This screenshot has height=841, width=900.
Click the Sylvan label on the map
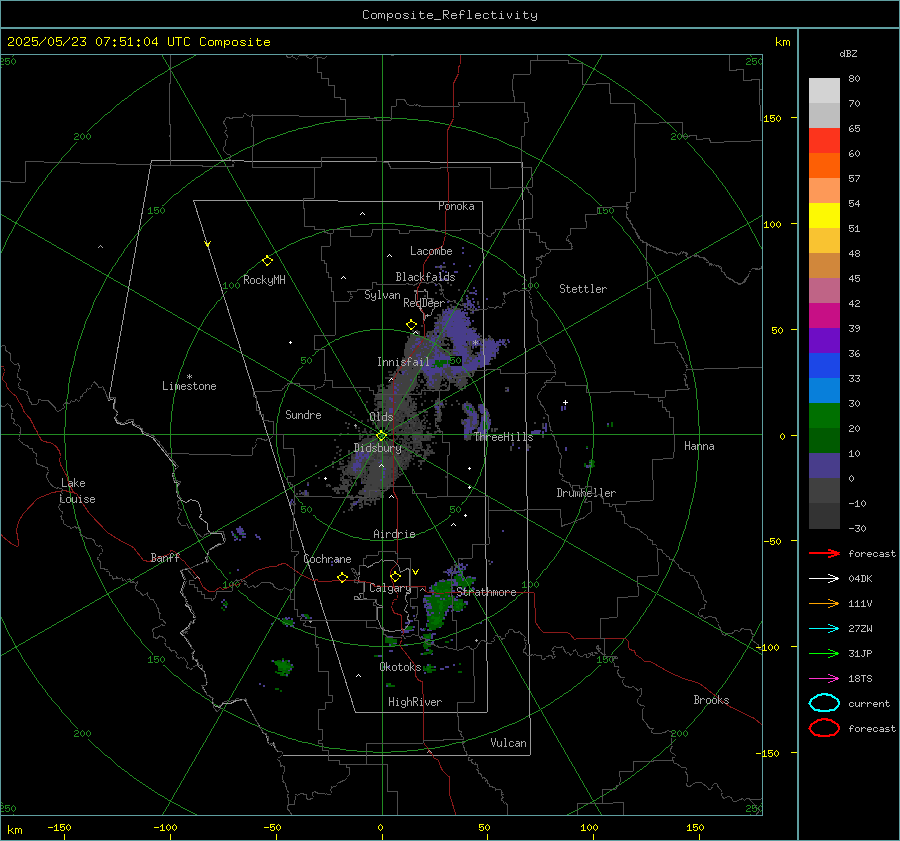point(382,295)
